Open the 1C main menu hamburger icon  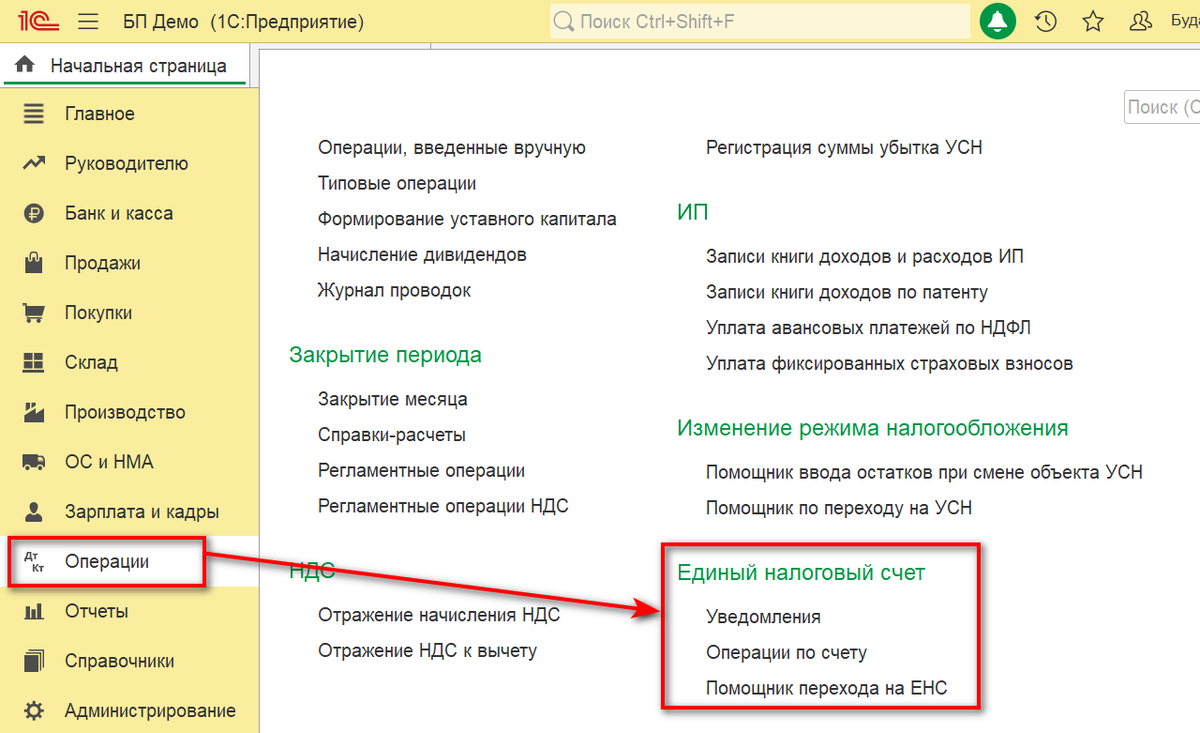[87, 21]
